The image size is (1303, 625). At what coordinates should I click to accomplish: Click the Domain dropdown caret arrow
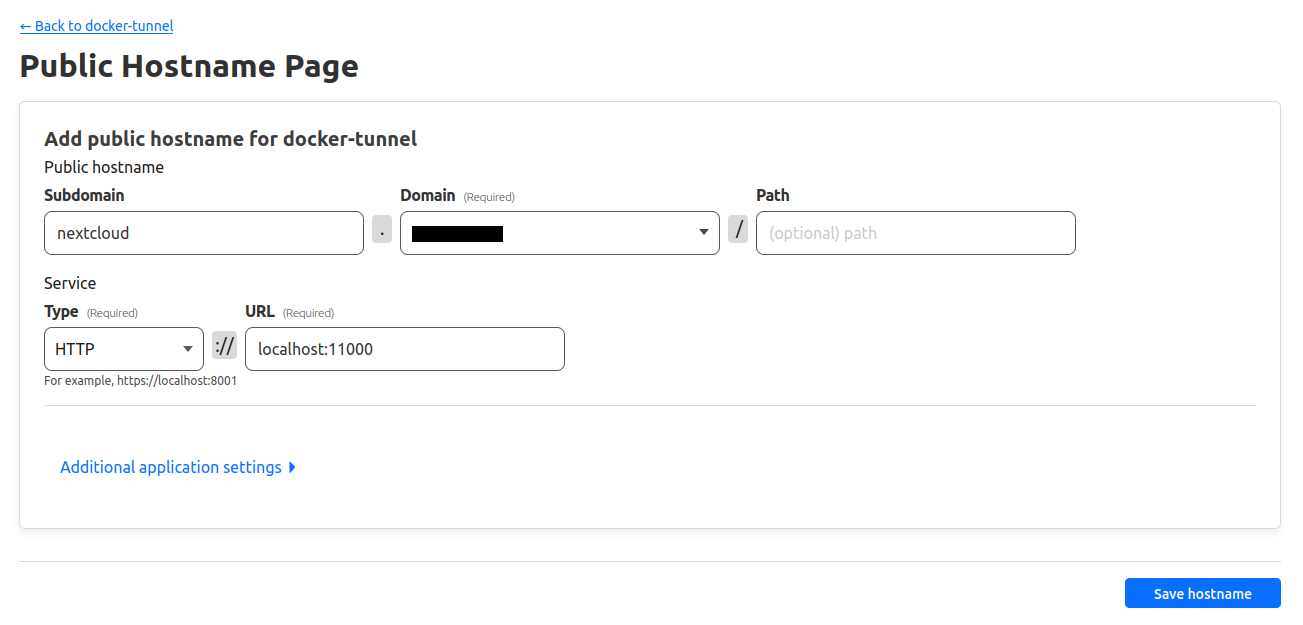pyautogui.click(x=704, y=233)
